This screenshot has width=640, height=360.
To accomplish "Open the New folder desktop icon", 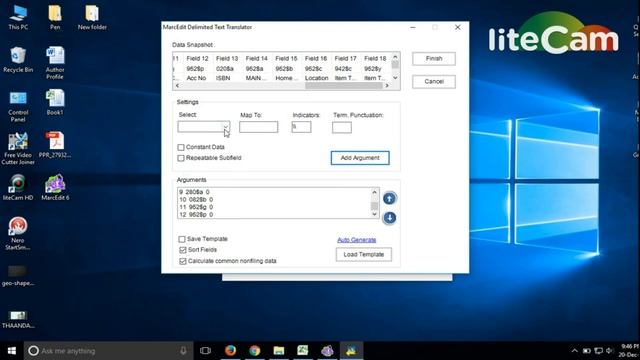I will click(92, 17).
